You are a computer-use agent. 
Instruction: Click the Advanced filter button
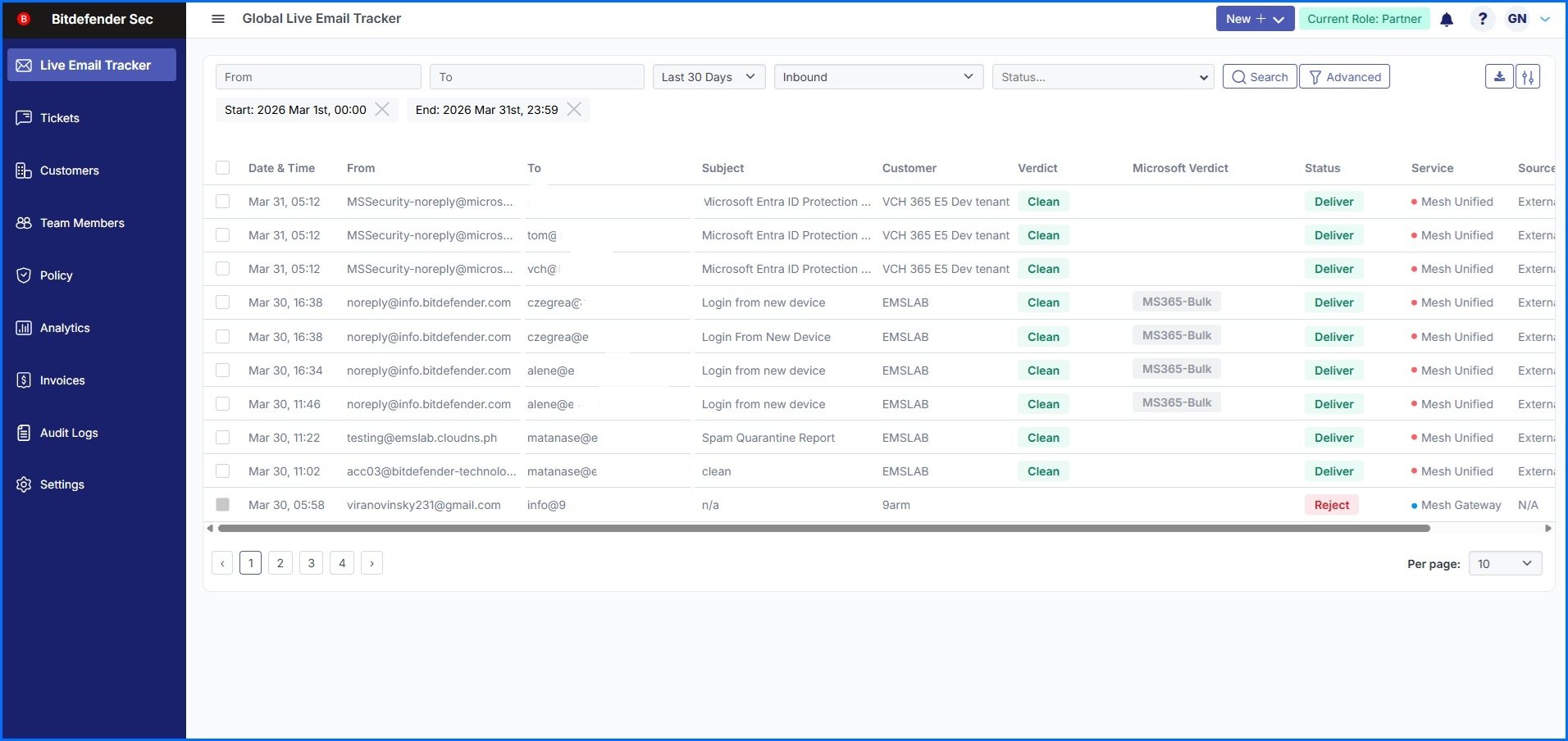click(x=1343, y=76)
